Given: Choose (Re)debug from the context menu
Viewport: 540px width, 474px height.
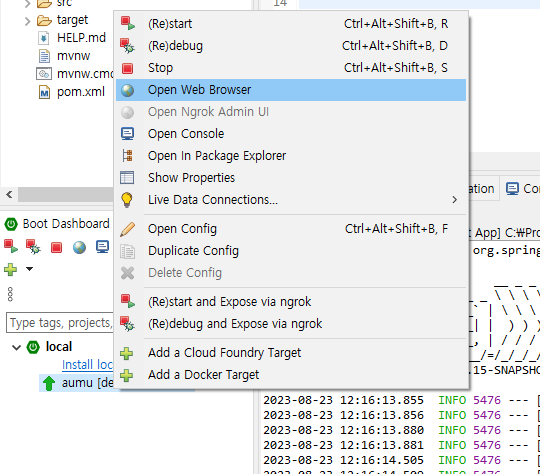Looking at the screenshot, I should [291, 46].
